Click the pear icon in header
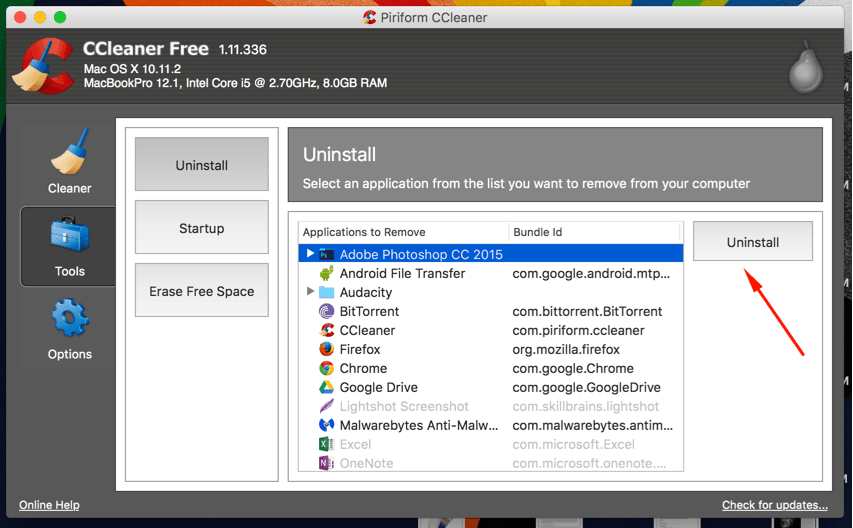Viewport: 853px width, 528px height. pyautogui.click(x=806, y=68)
